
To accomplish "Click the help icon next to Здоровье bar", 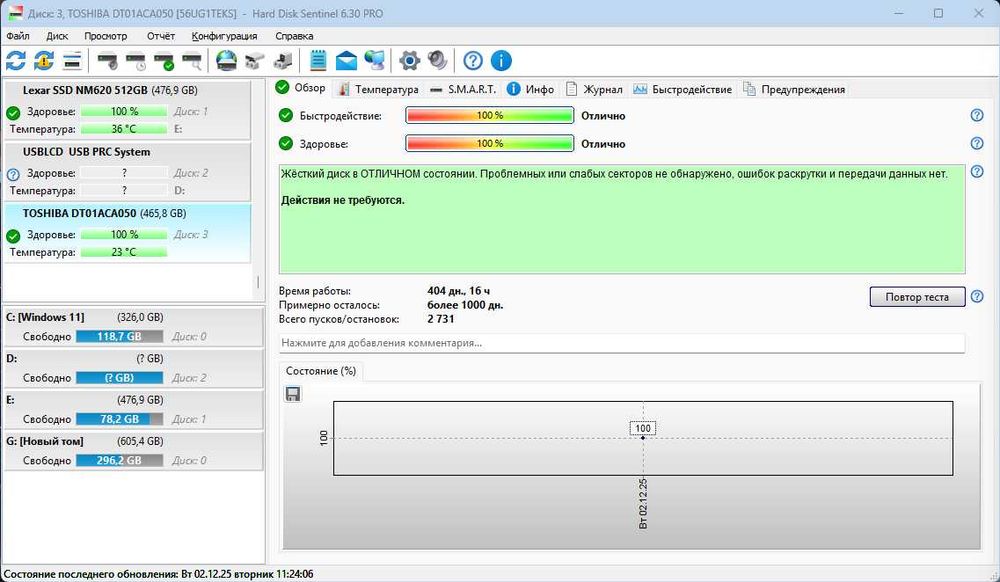I will pos(976,143).
